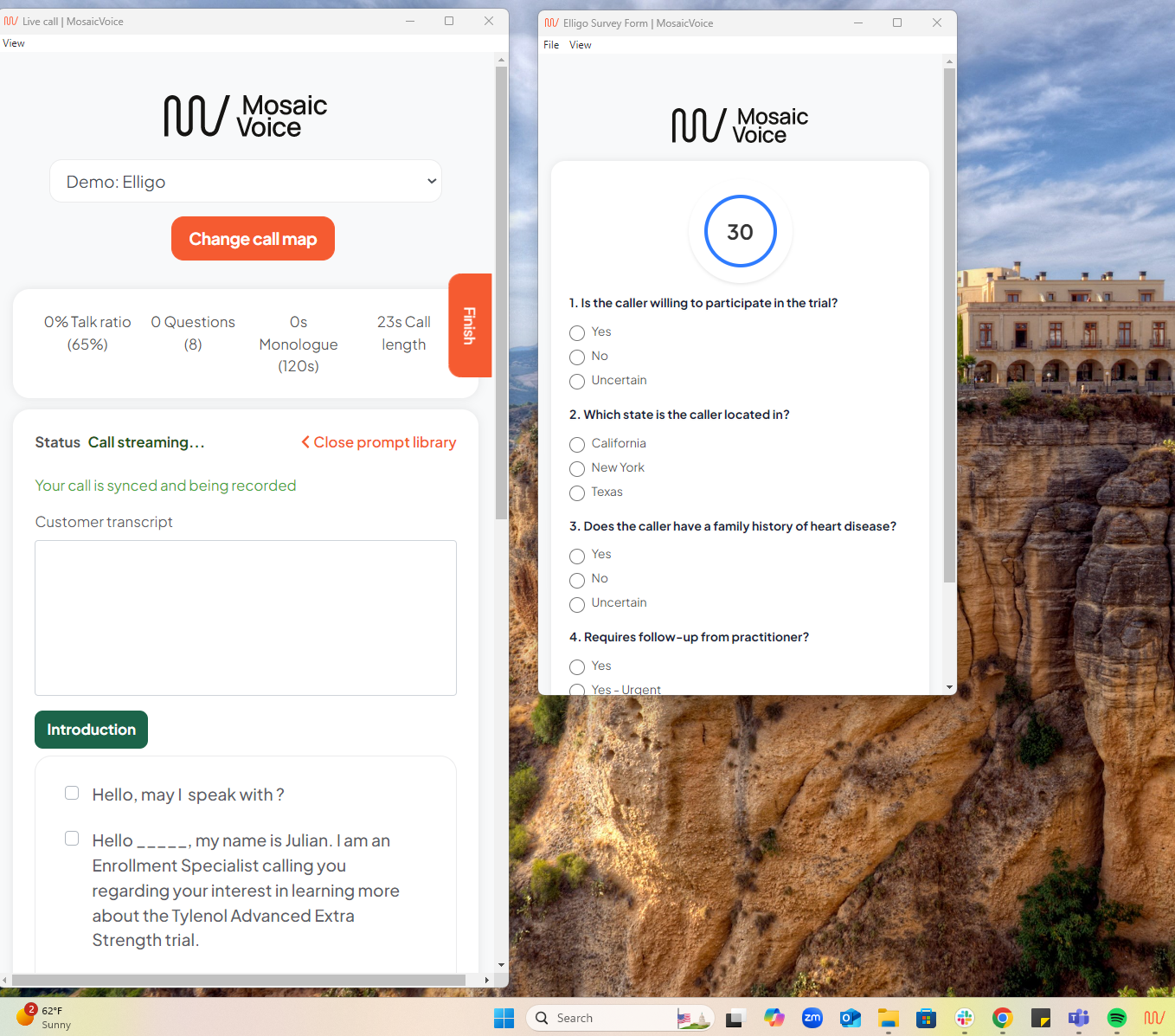Image resolution: width=1175 pixels, height=1036 pixels.
Task: Open File Explorer from the taskbar
Action: (888, 1018)
